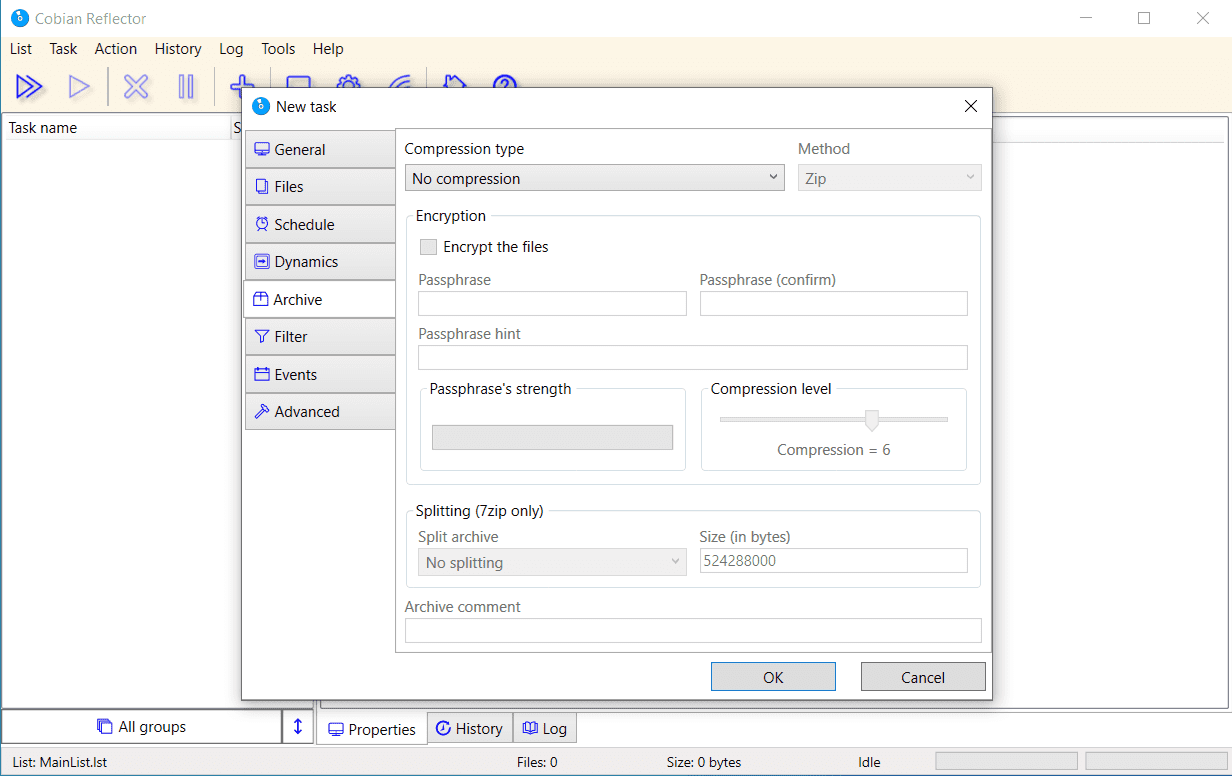Open the Help menu

click(328, 49)
